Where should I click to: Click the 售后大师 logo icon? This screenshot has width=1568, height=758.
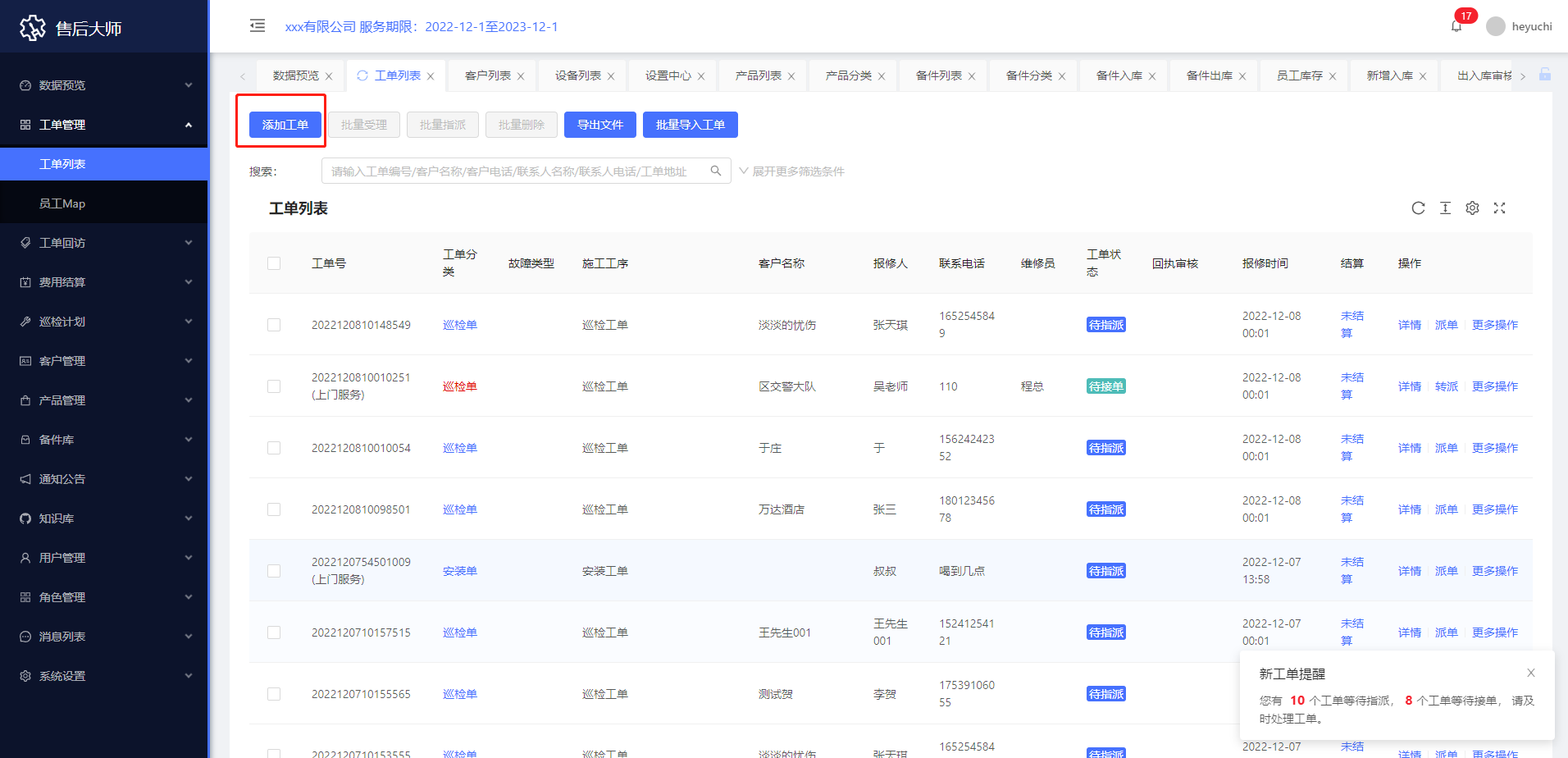33,28
